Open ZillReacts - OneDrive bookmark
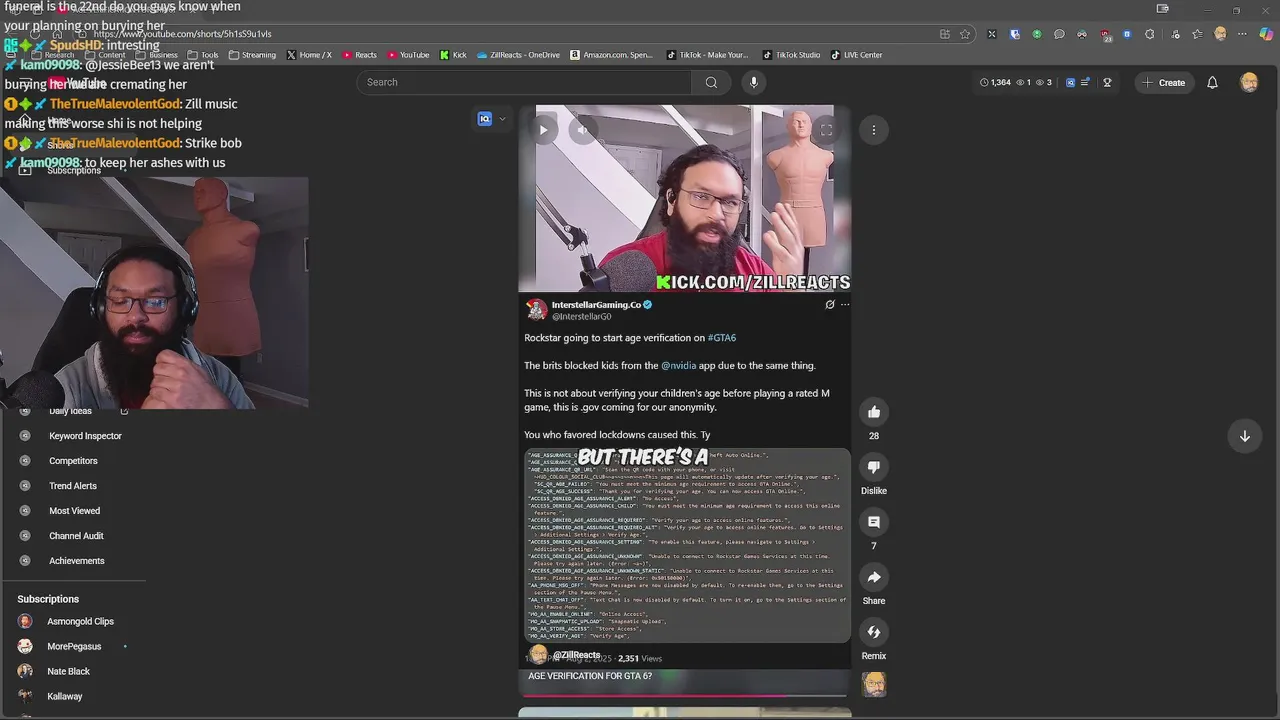The height and width of the screenshot is (720, 1280). [518, 55]
